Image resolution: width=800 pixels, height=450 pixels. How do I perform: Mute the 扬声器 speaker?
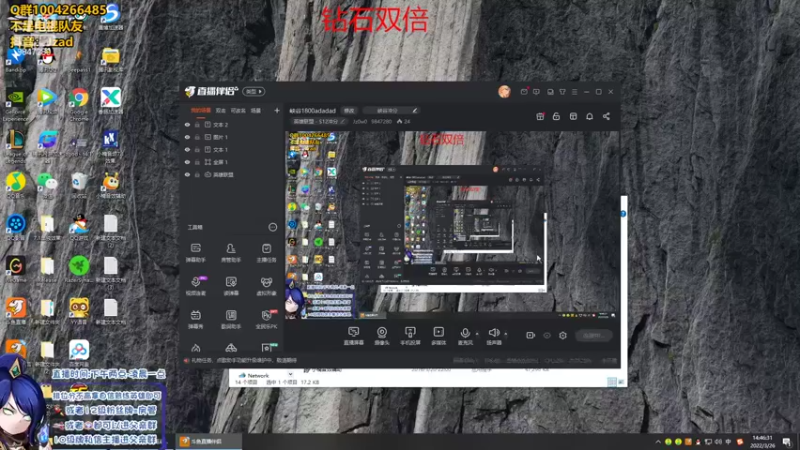click(x=493, y=336)
